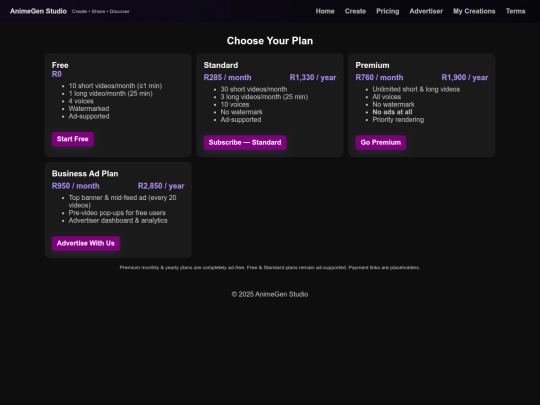Click Standard's 'Ad-supported' item
Viewport: 540px width, 405px height.
pyautogui.click(x=241, y=120)
